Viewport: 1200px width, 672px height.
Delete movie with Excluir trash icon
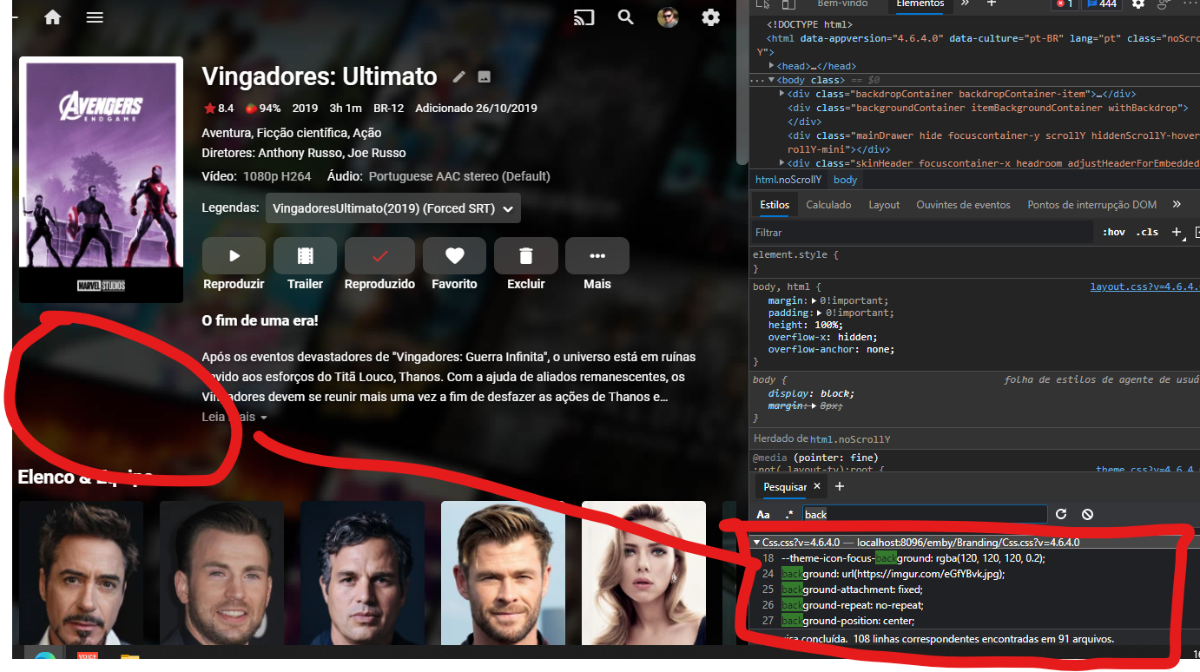click(526, 256)
